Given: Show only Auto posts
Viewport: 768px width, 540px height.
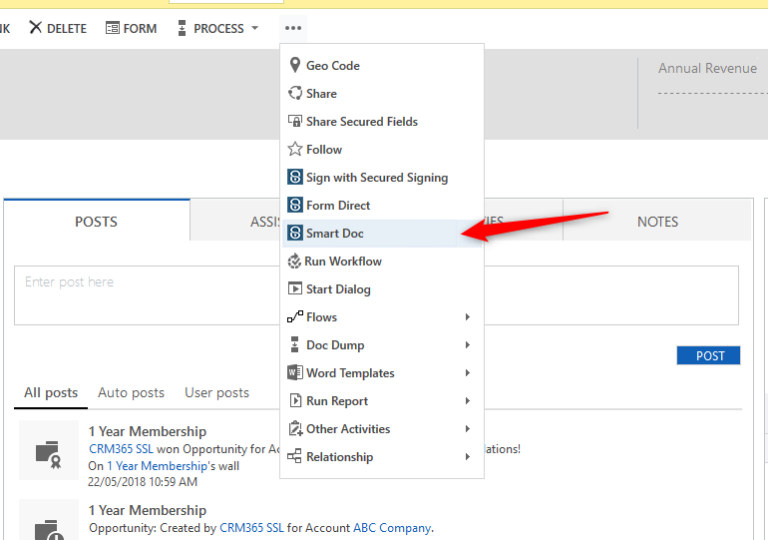Looking at the screenshot, I should (x=131, y=393).
